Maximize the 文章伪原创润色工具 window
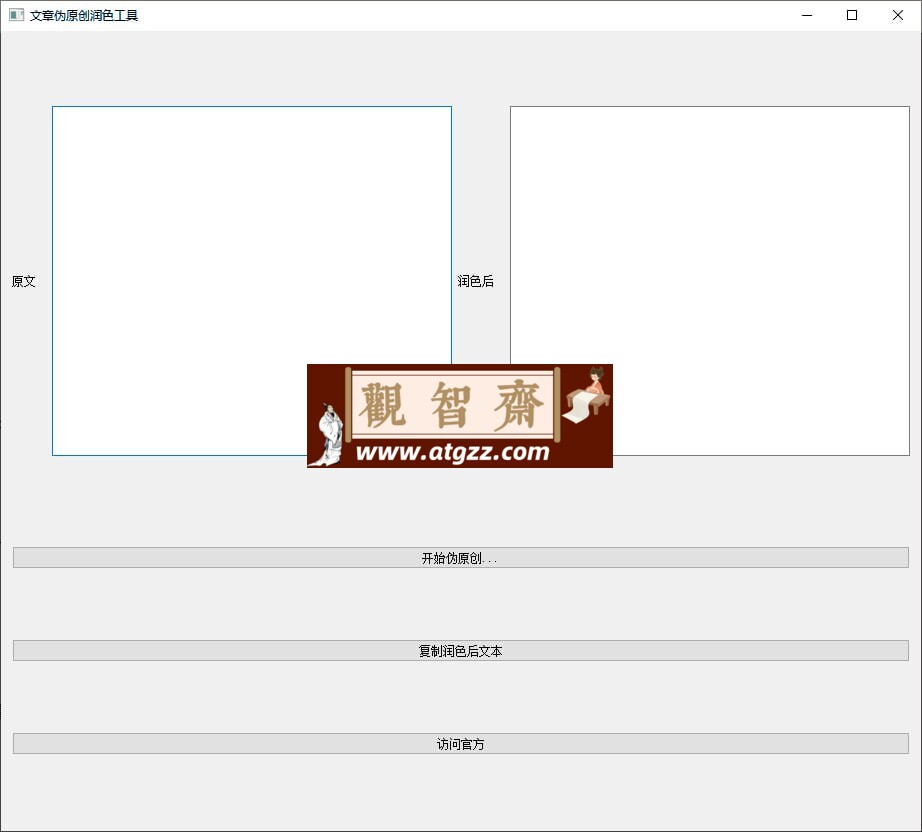Image resolution: width=922 pixels, height=832 pixels. pyautogui.click(x=851, y=15)
